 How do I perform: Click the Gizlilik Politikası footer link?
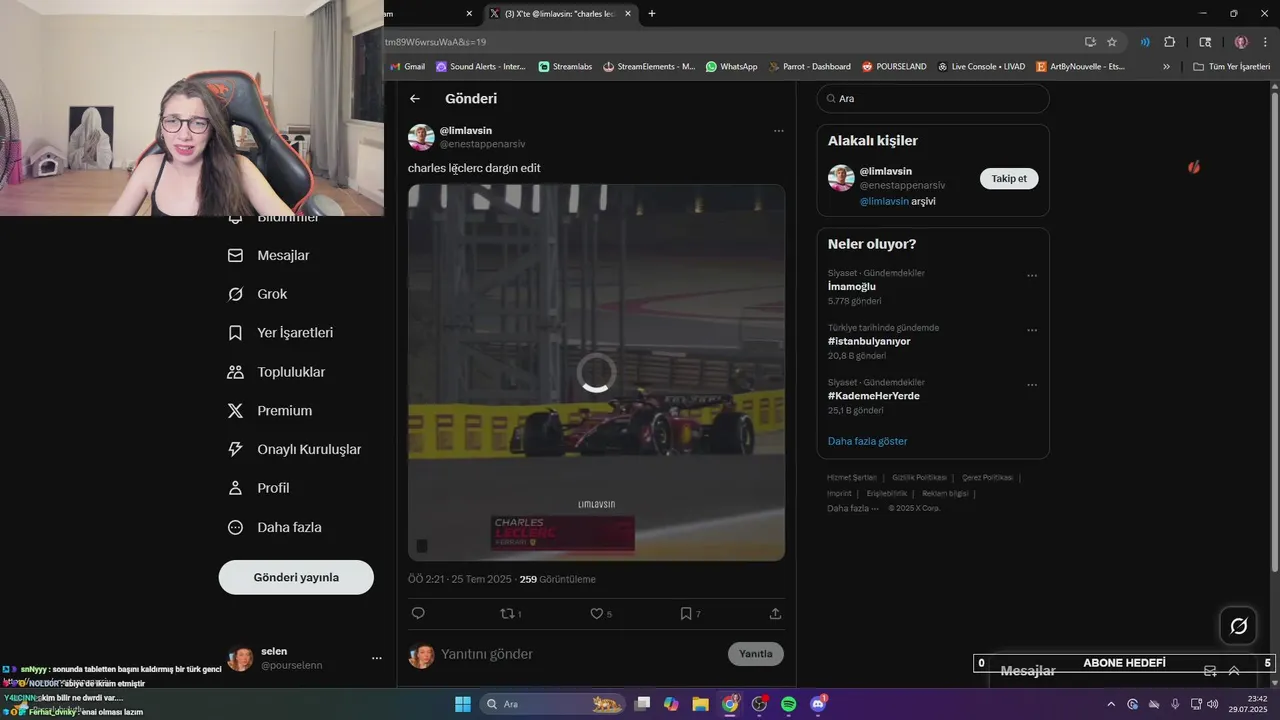[x=919, y=478]
